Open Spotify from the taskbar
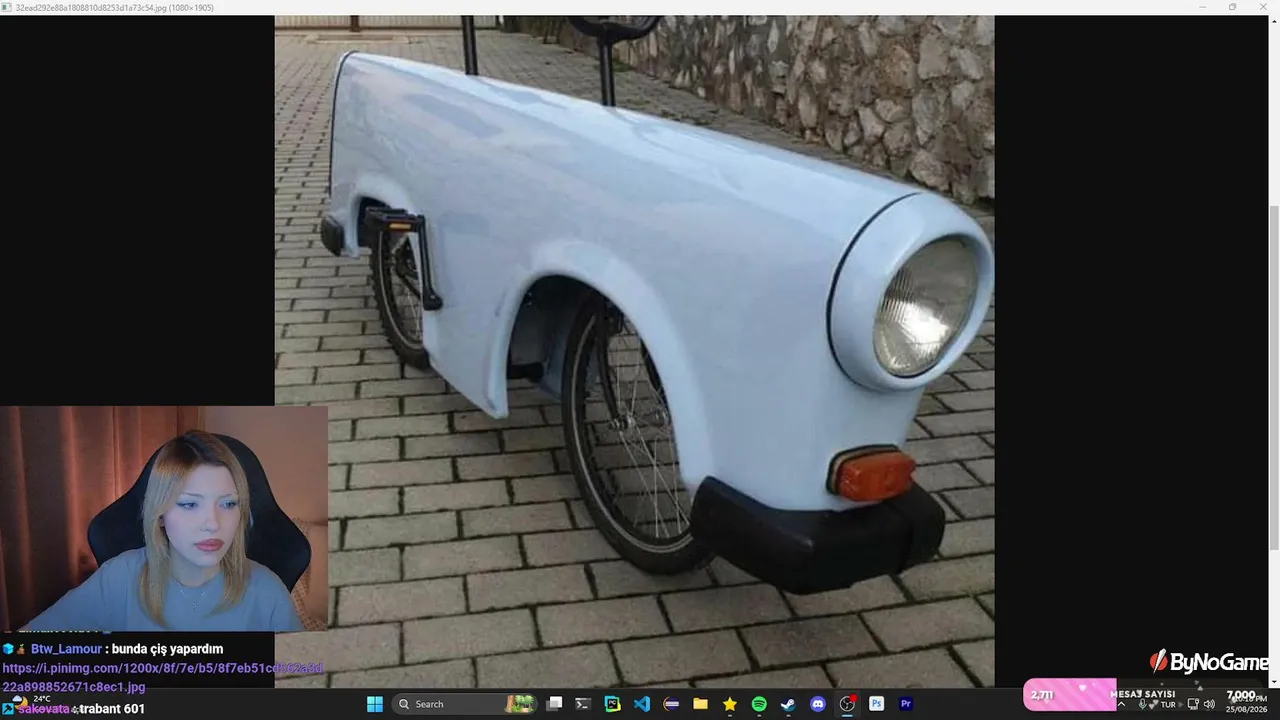The height and width of the screenshot is (720, 1280). (759, 704)
